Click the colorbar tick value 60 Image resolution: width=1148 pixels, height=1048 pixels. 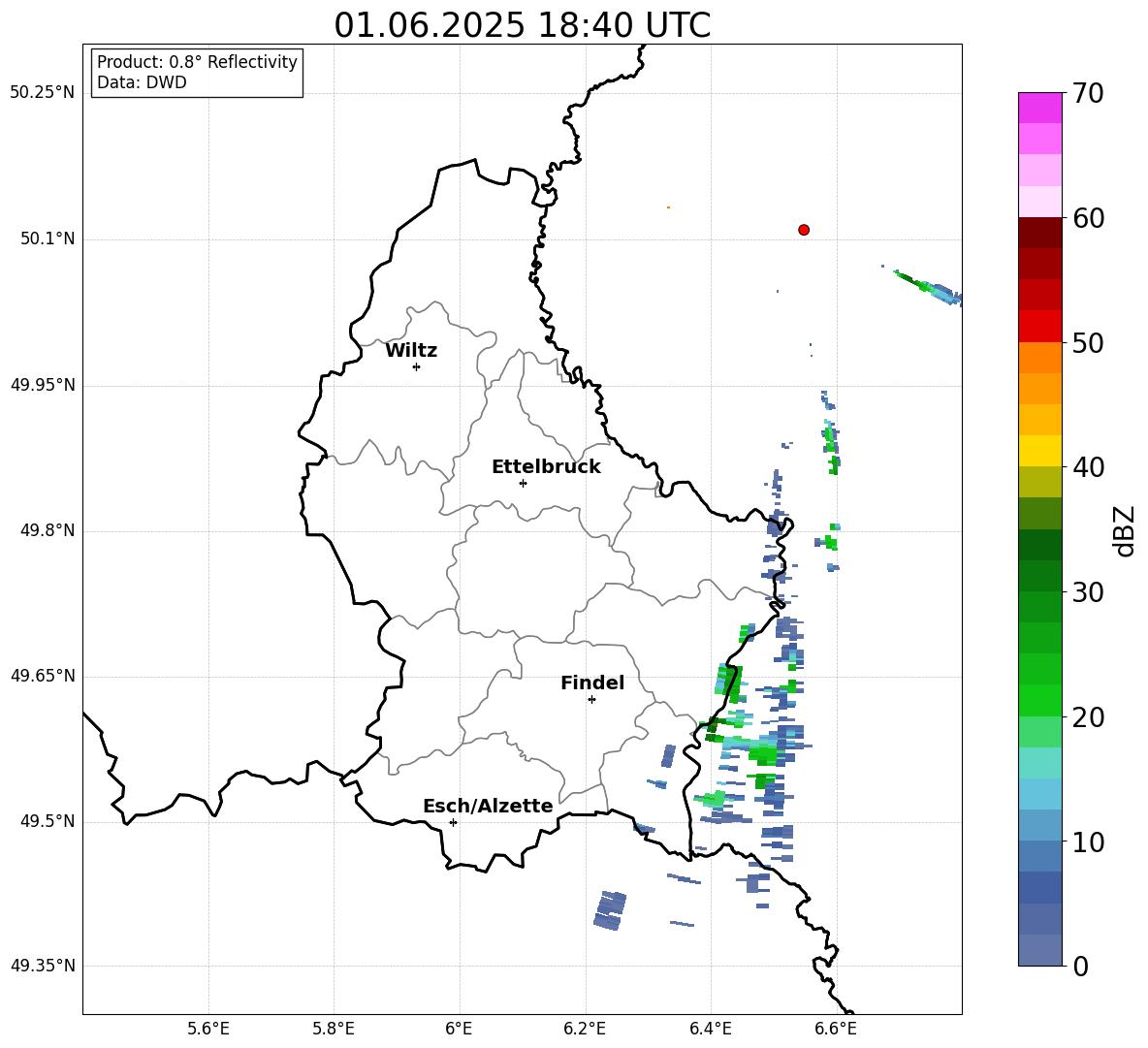pyautogui.click(x=1089, y=218)
